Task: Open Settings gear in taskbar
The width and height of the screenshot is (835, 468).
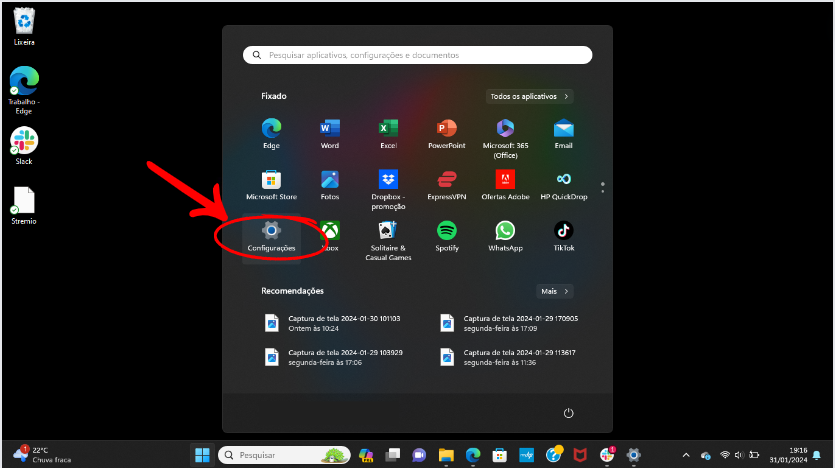Action: pyautogui.click(x=633, y=455)
